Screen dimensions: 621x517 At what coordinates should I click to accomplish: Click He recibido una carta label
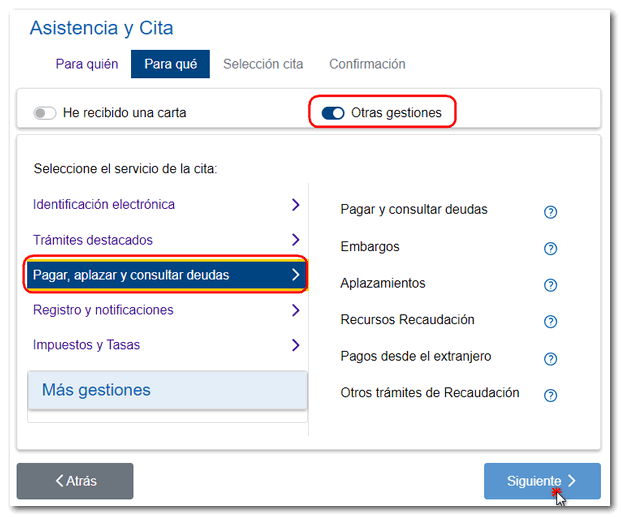tap(124, 113)
